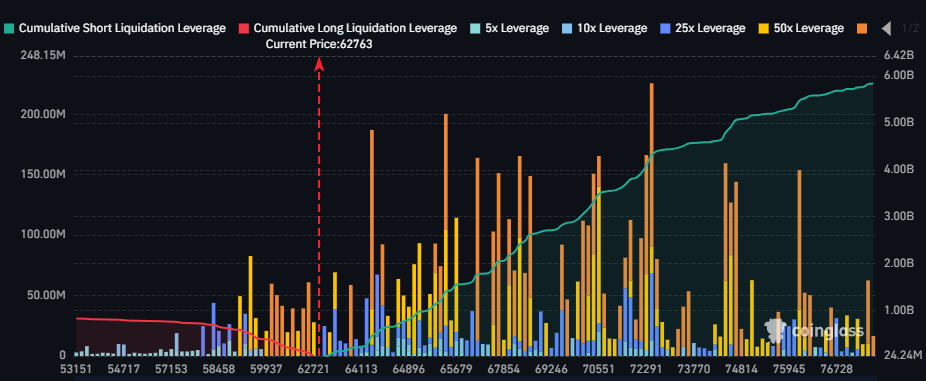Click right axis label 5.00B
Image resolution: width=926 pixels, height=381 pixels.
pos(899,122)
